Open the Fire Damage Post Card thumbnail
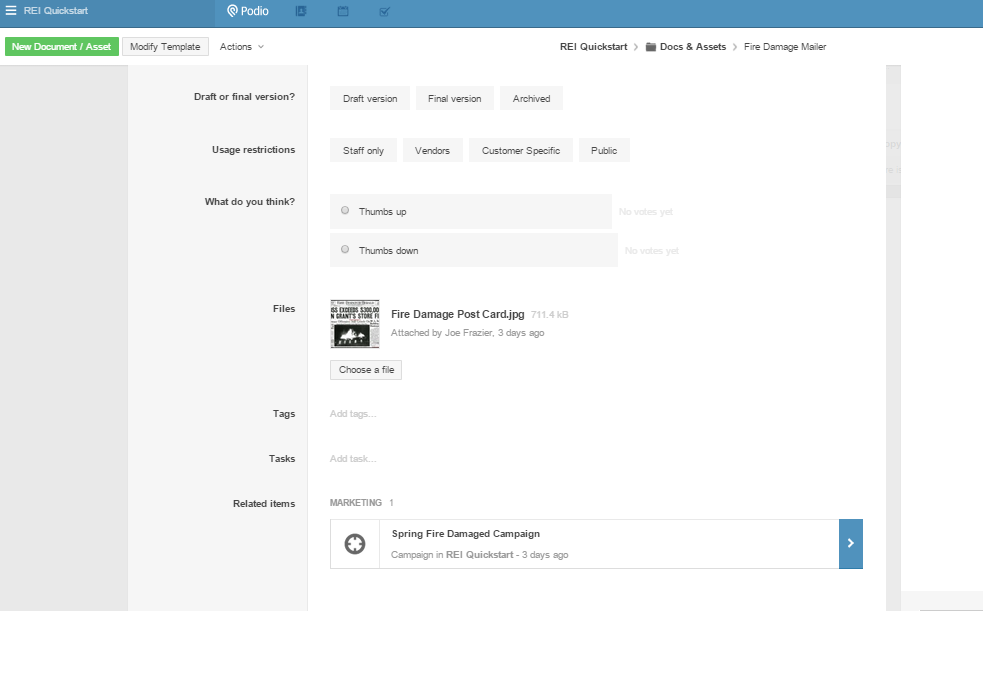 [x=355, y=325]
